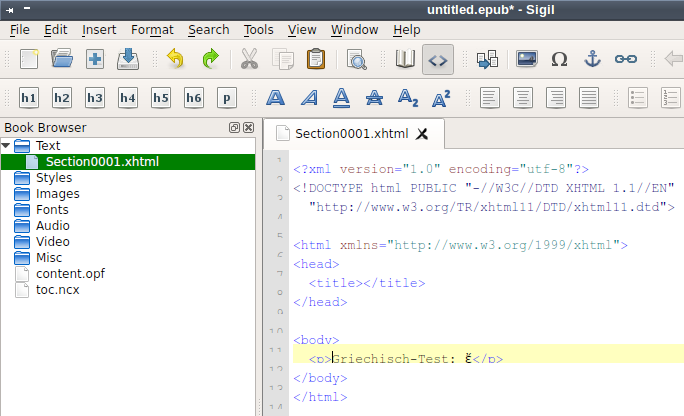Viewport: 684px width, 416px height.
Task: Apply heading h2 style
Action: [x=62, y=98]
